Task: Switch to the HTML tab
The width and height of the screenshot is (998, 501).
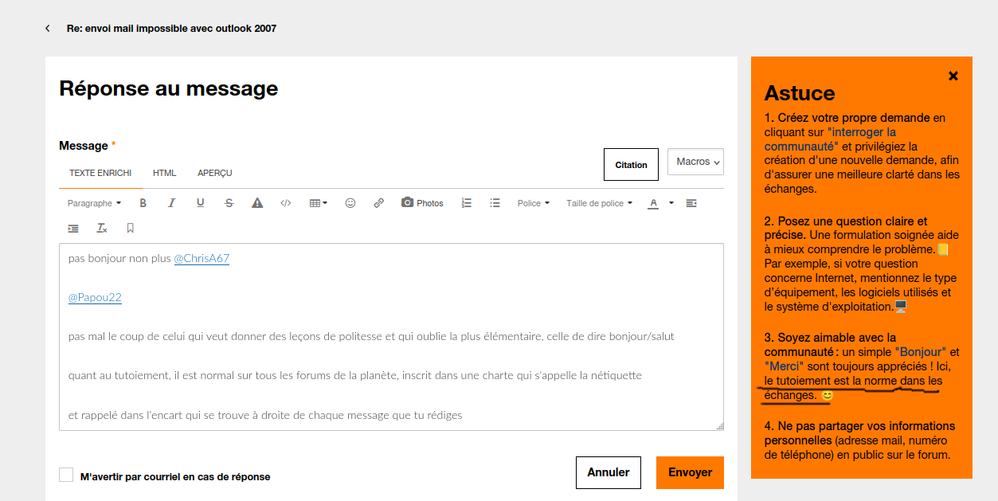Action: coord(164,173)
